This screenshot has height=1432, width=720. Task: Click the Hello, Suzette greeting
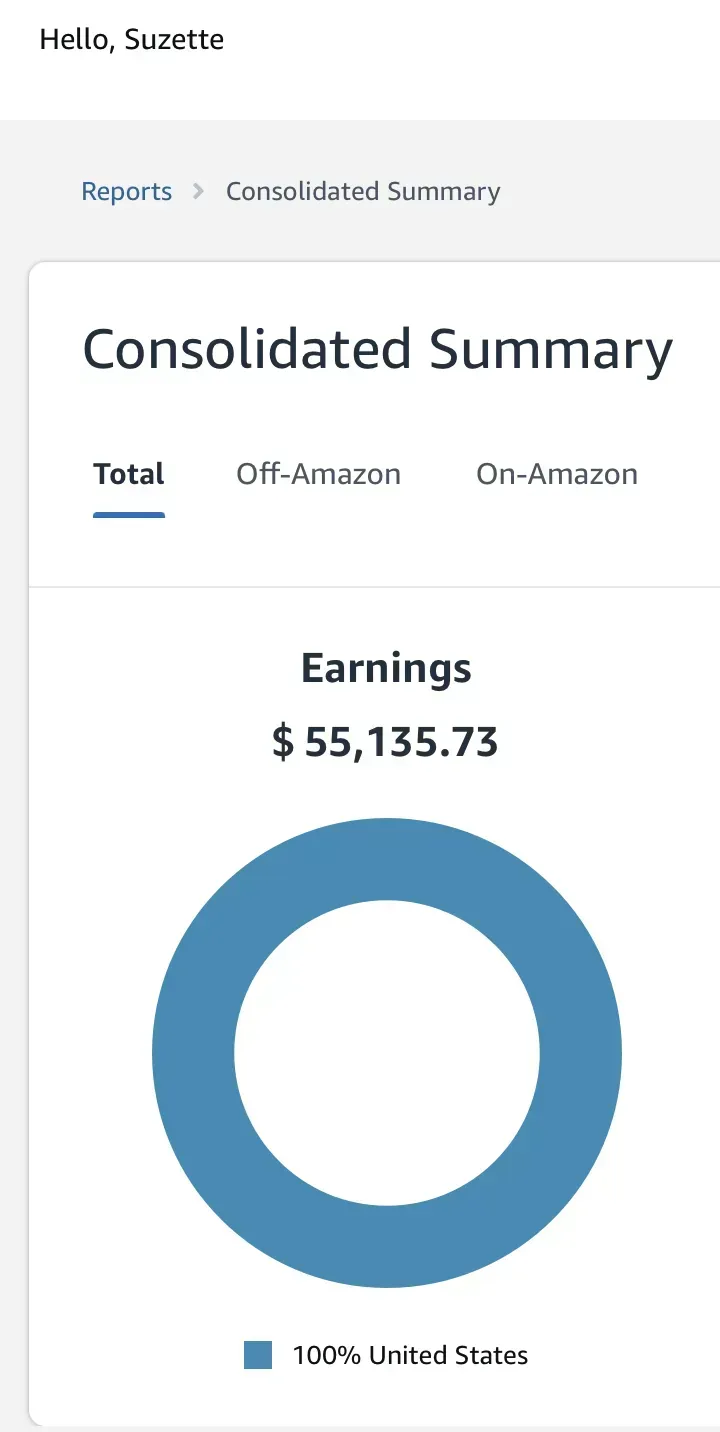[x=131, y=40]
